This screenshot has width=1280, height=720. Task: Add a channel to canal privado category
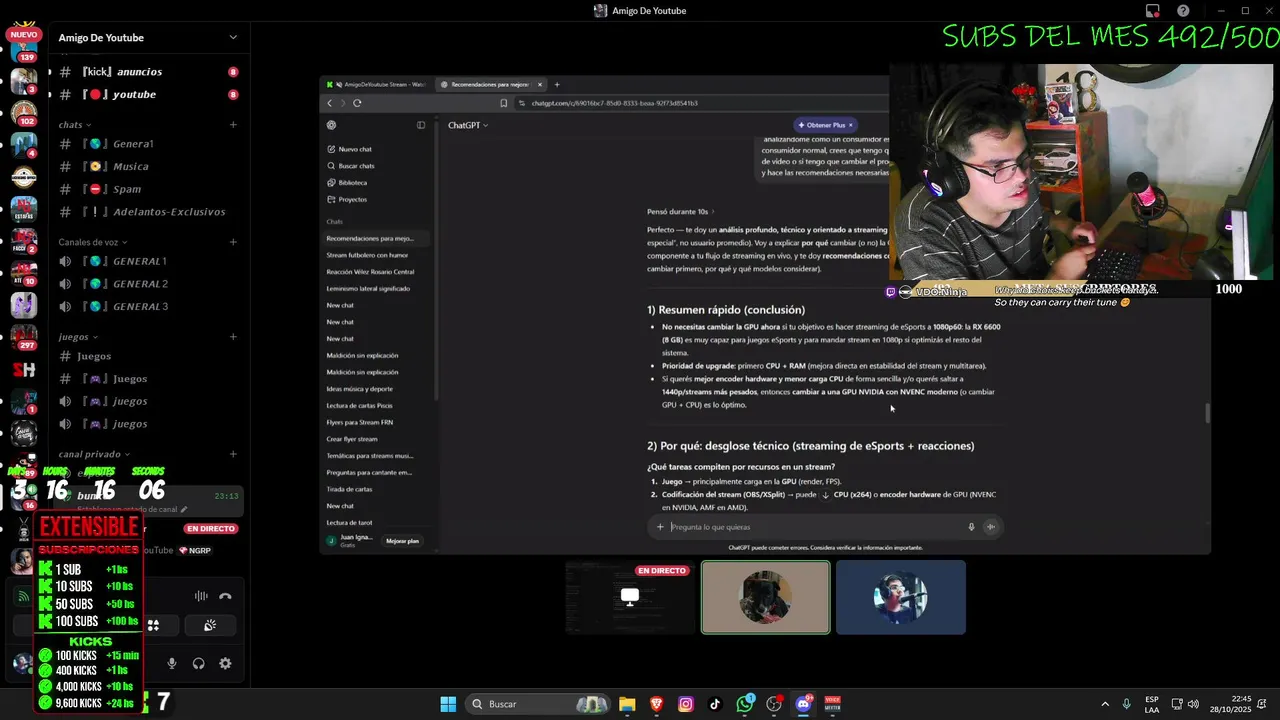pos(233,454)
